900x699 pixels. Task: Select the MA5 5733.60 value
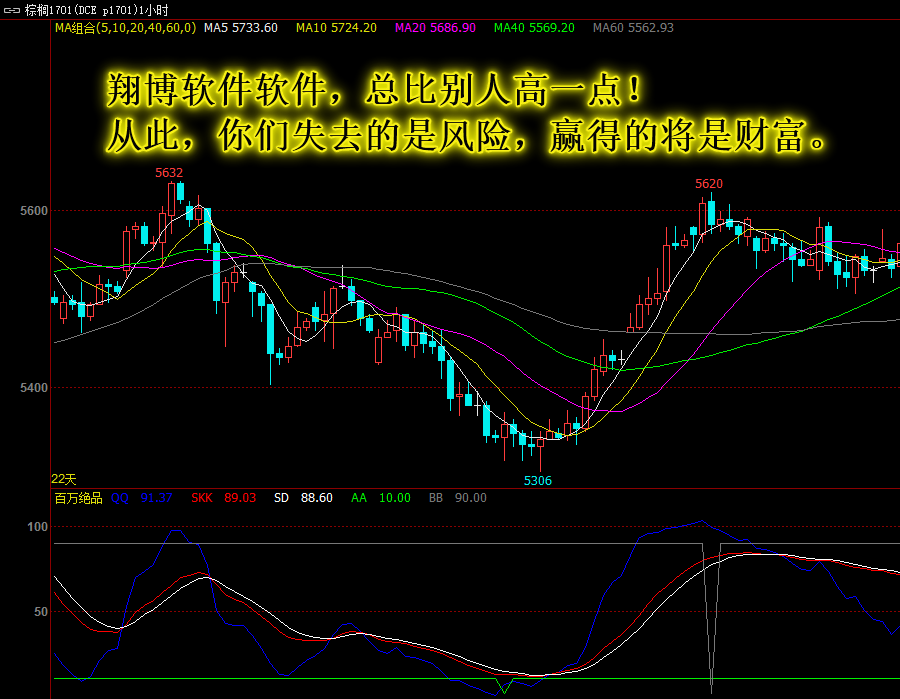pos(240,28)
